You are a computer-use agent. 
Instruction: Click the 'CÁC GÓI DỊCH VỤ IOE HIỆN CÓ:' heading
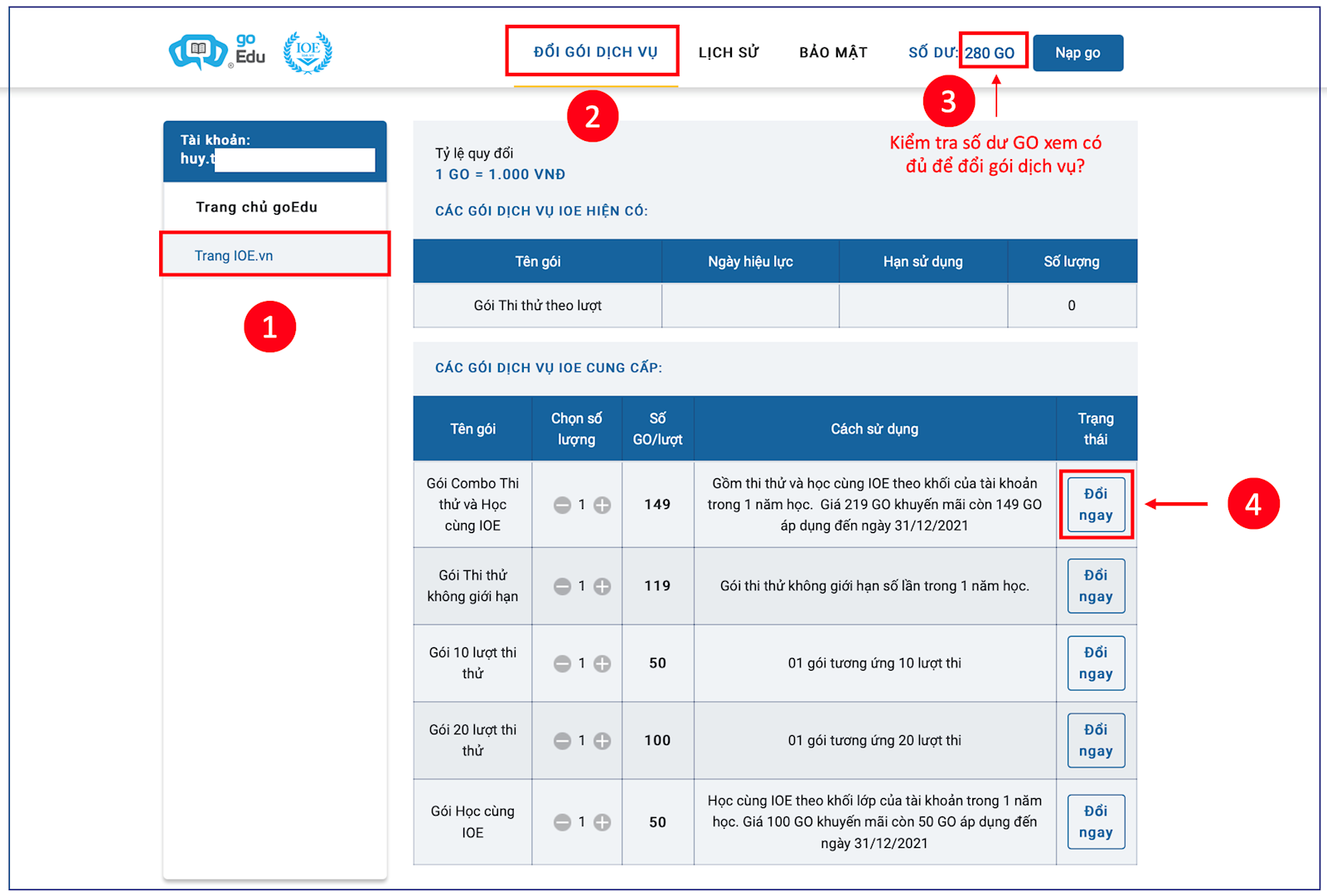[541, 211]
